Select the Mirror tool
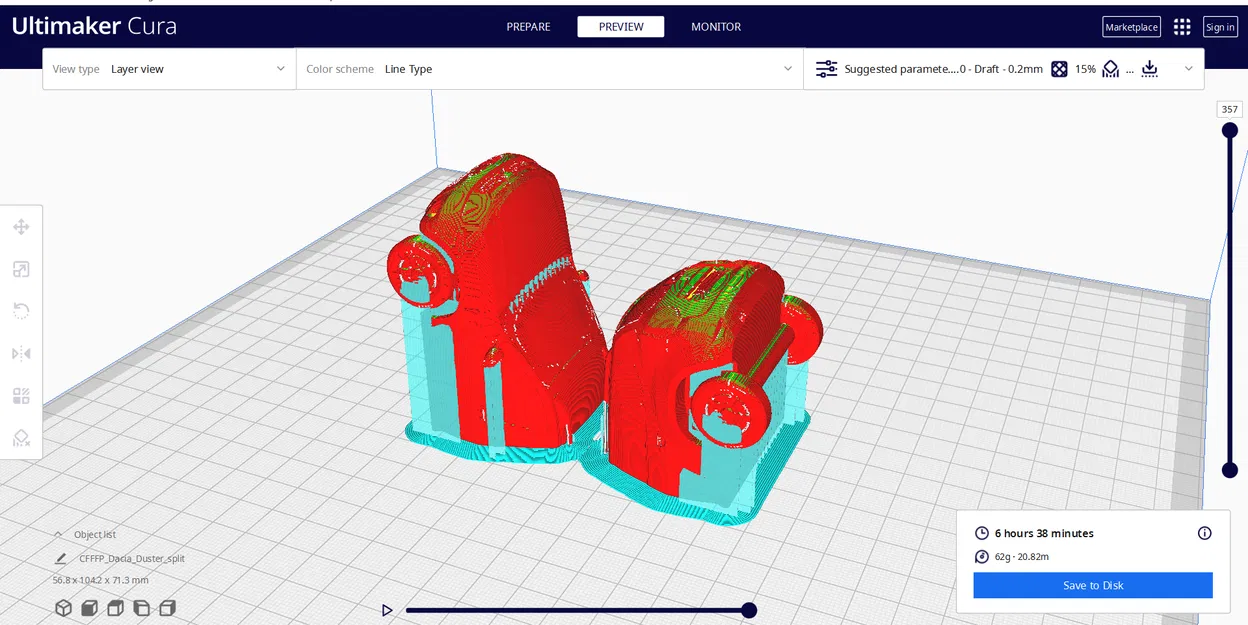 click(21, 353)
